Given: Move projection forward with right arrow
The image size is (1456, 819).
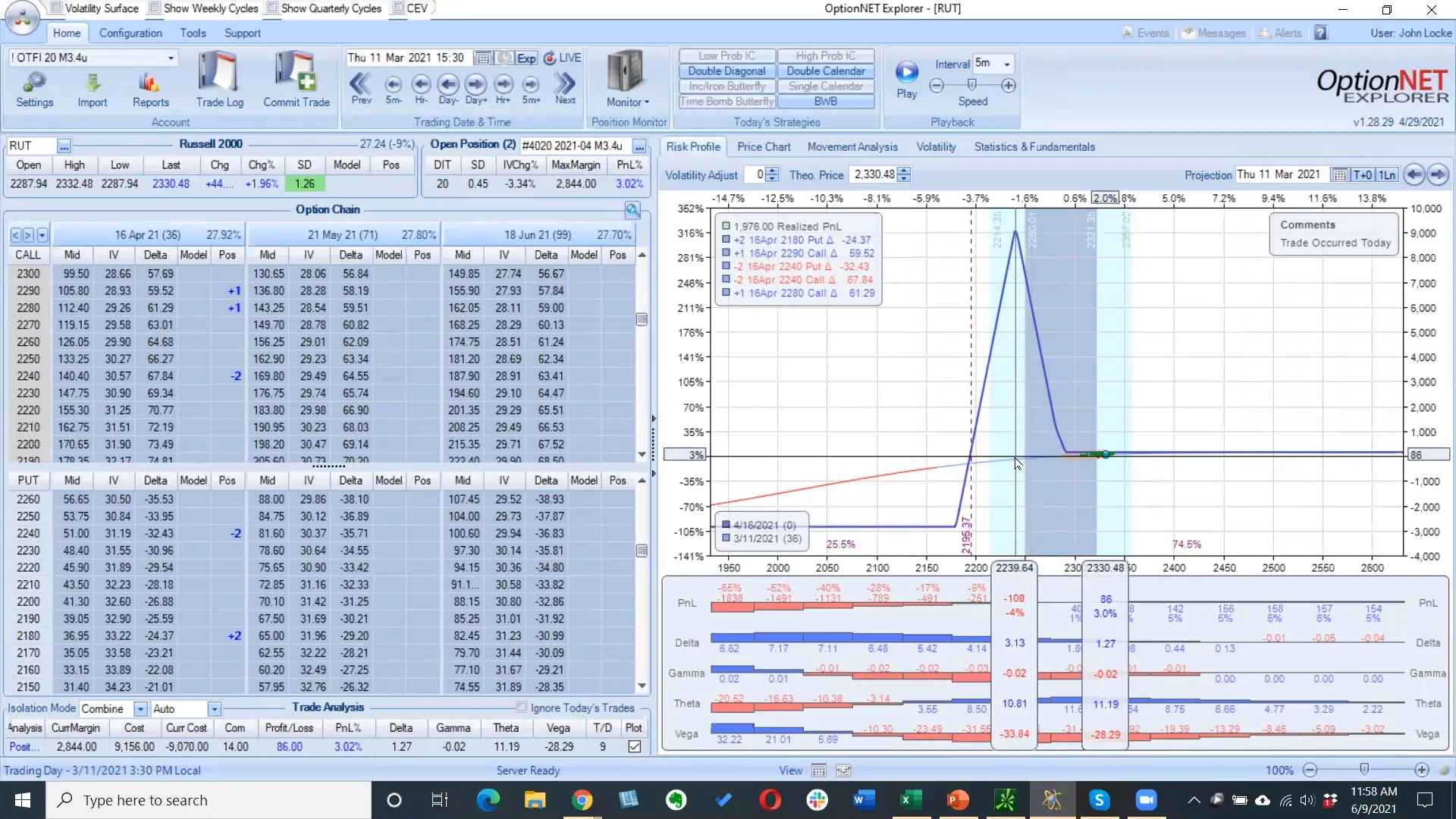Looking at the screenshot, I should 1438,174.
